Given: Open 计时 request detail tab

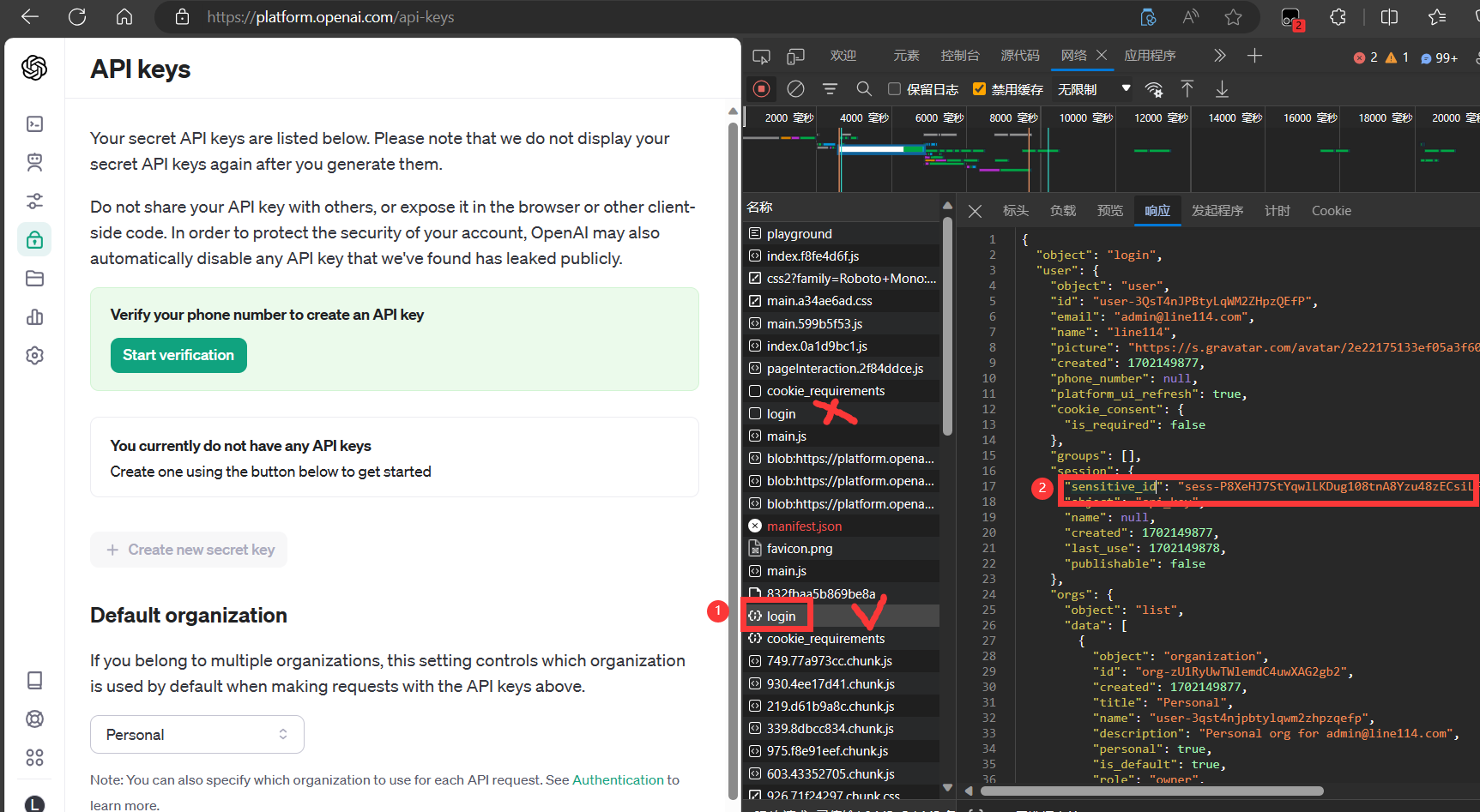Looking at the screenshot, I should point(1278,211).
